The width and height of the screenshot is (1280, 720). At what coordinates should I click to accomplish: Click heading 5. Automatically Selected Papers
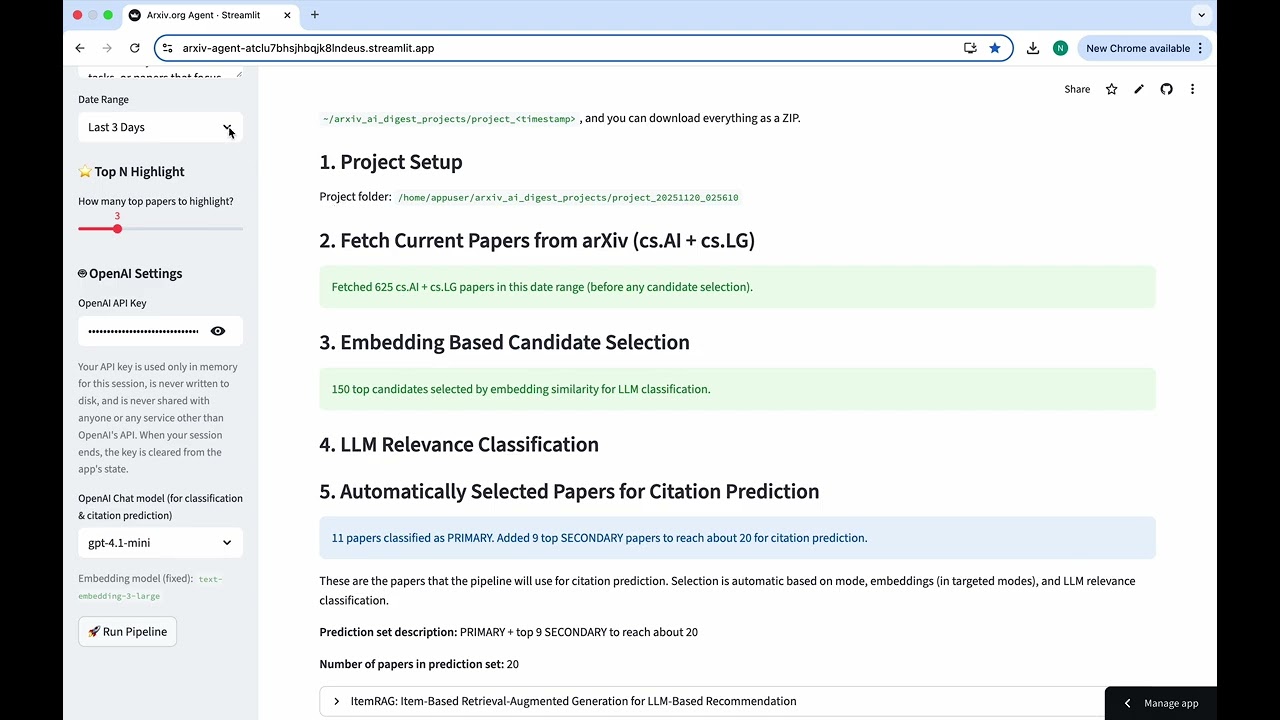(x=570, y=492)
